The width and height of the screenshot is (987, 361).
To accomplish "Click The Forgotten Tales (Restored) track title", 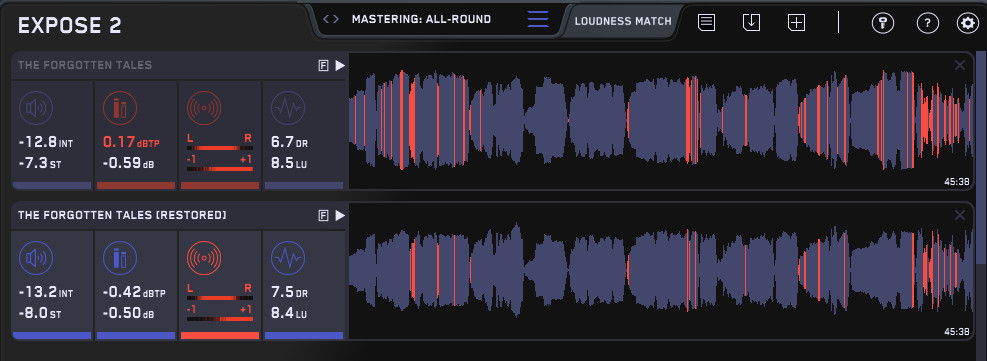I will 122,215.
